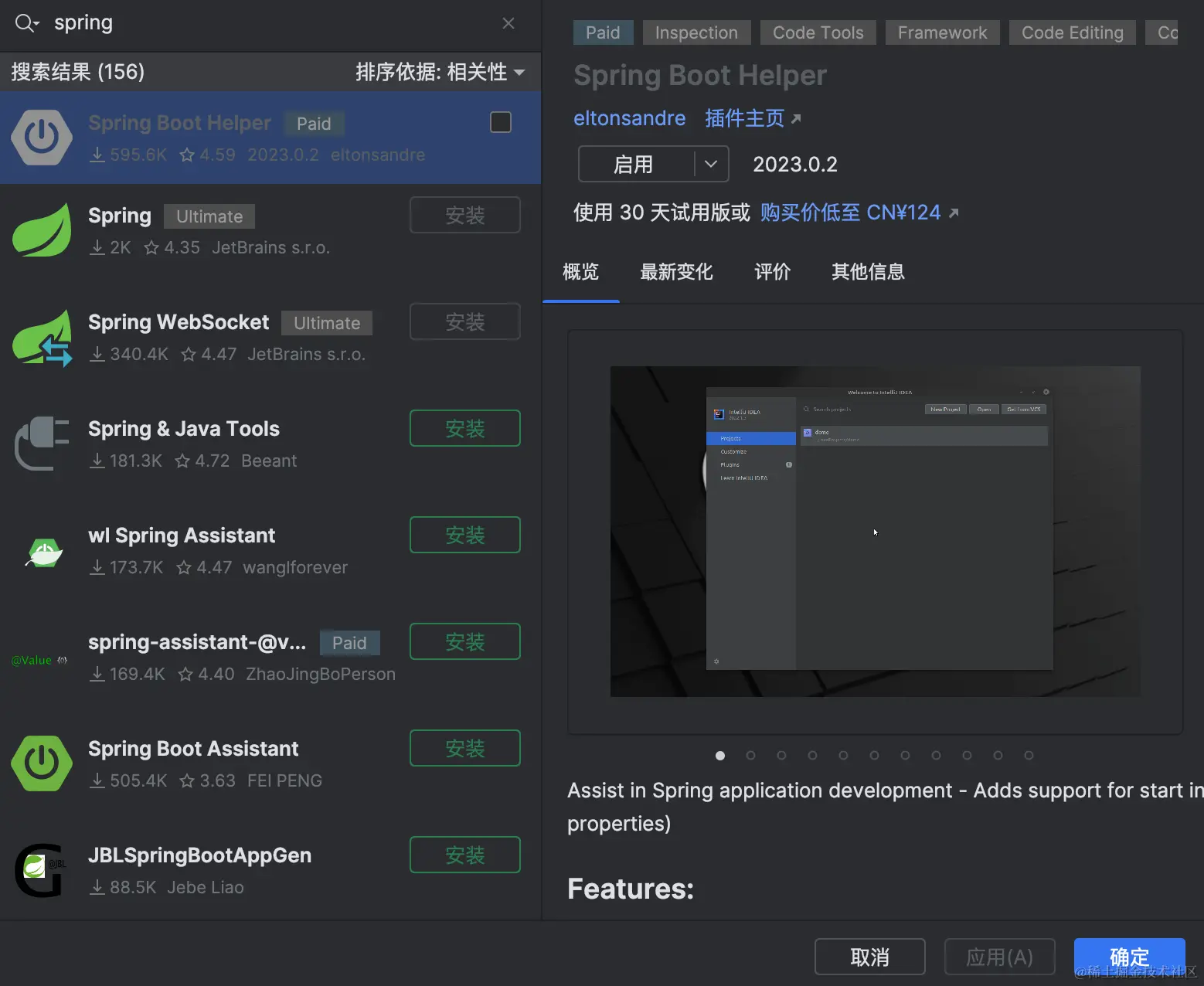Install wl Spring Assistant plugin
Screen dimensions: 1204x986
(x=465, y=535)
